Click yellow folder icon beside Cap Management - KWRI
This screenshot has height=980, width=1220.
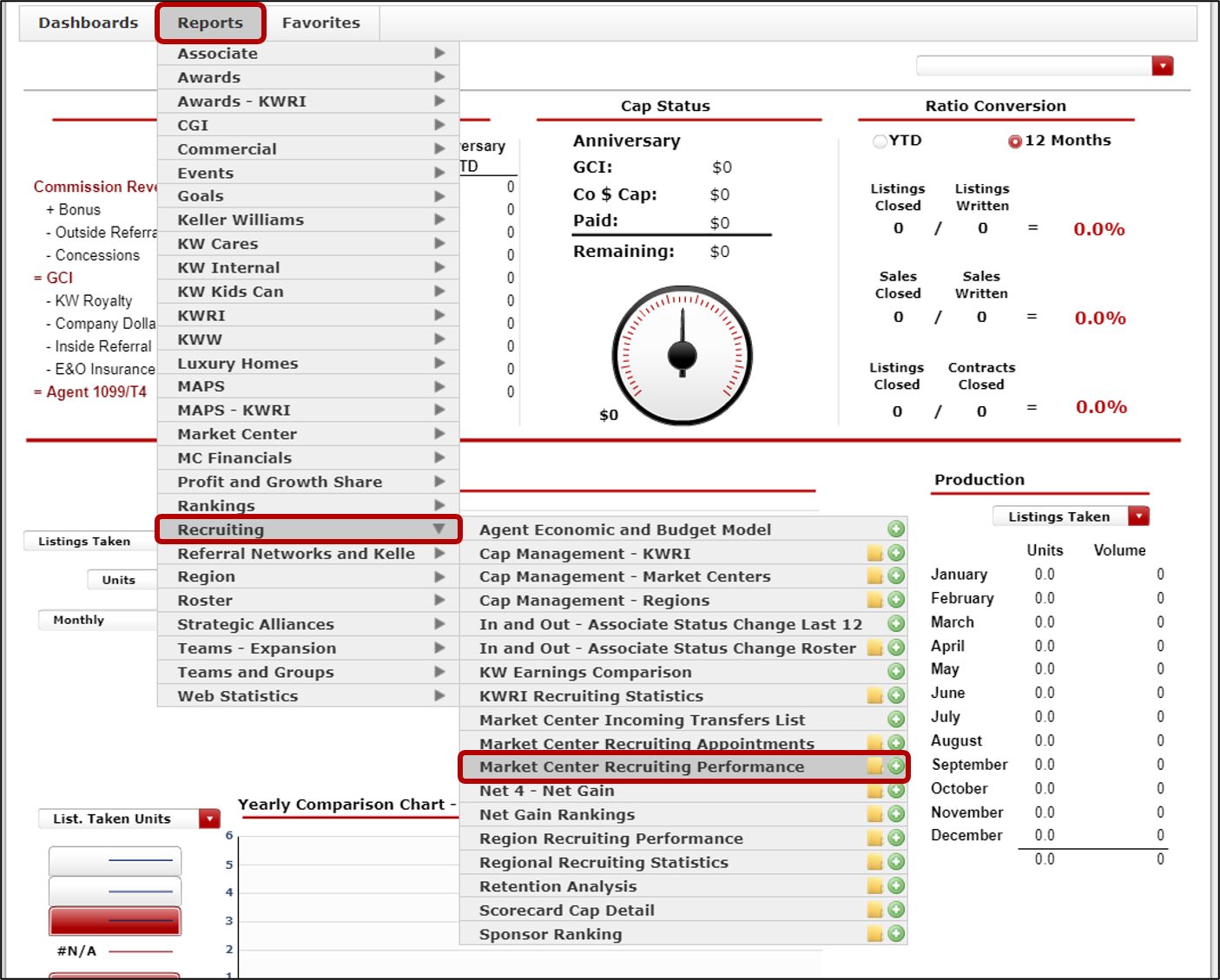[874, 553]
